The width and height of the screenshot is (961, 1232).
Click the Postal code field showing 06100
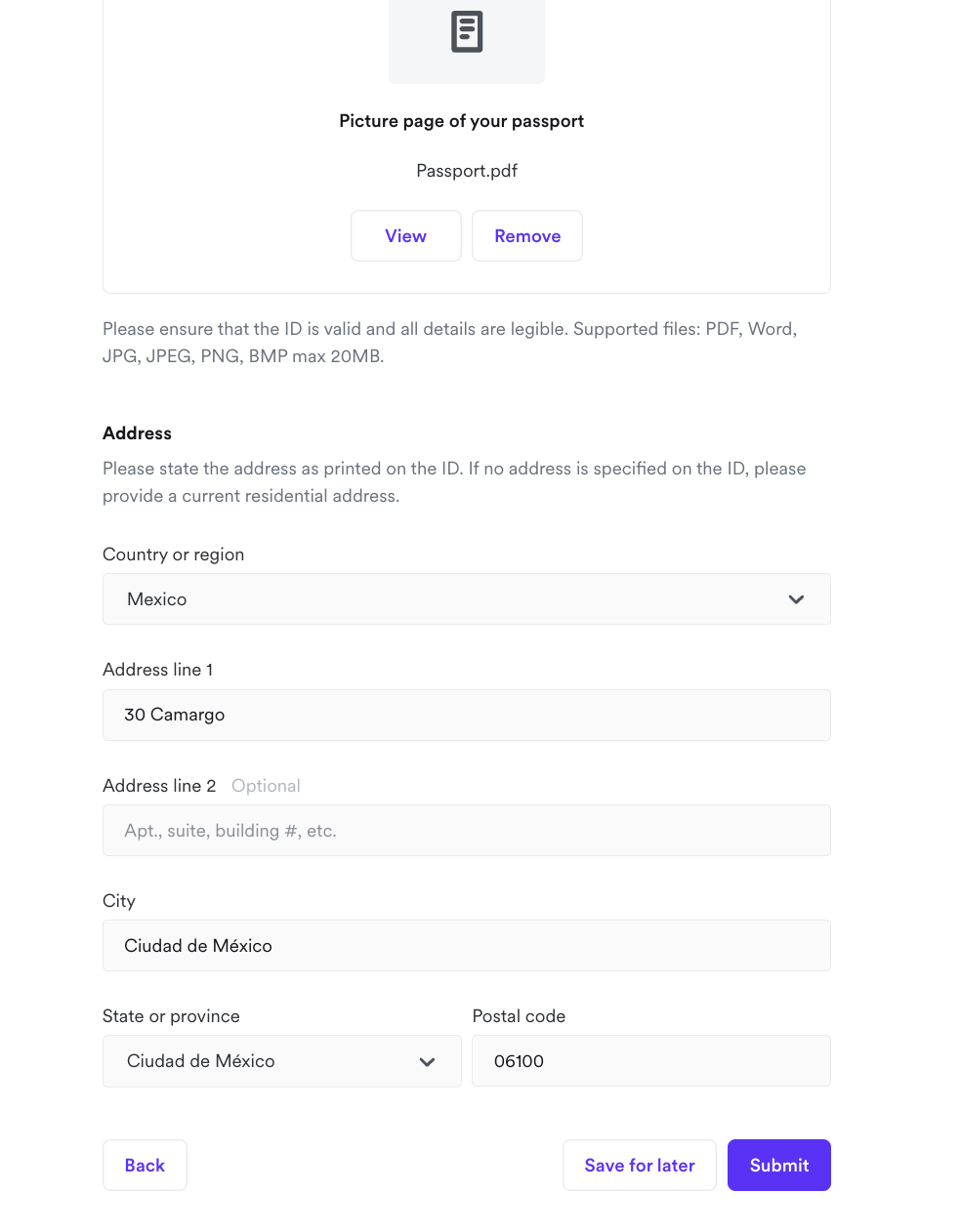(x=650, y=1061)
